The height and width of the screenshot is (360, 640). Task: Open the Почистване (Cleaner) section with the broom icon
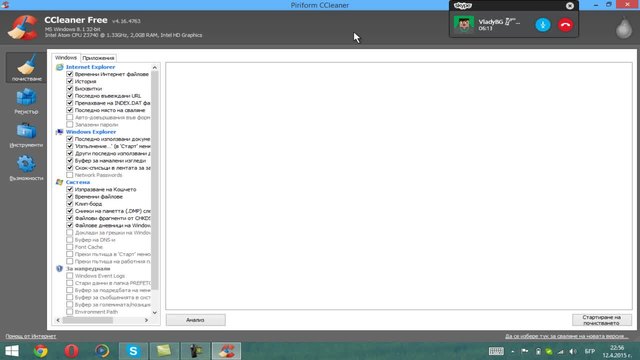(x=26, y=67)
